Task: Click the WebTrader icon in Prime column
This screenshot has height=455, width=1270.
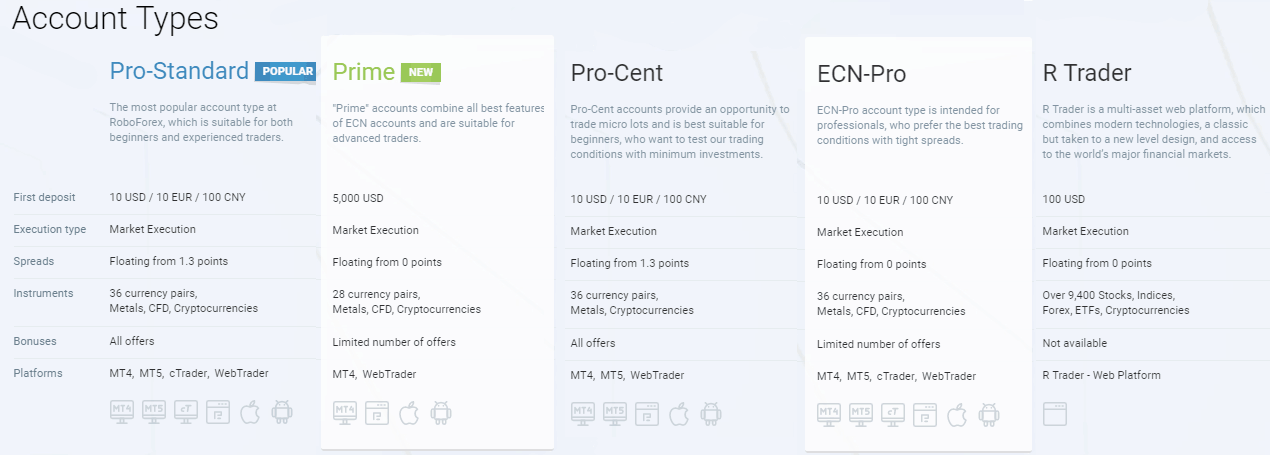Action: point(377,412)
